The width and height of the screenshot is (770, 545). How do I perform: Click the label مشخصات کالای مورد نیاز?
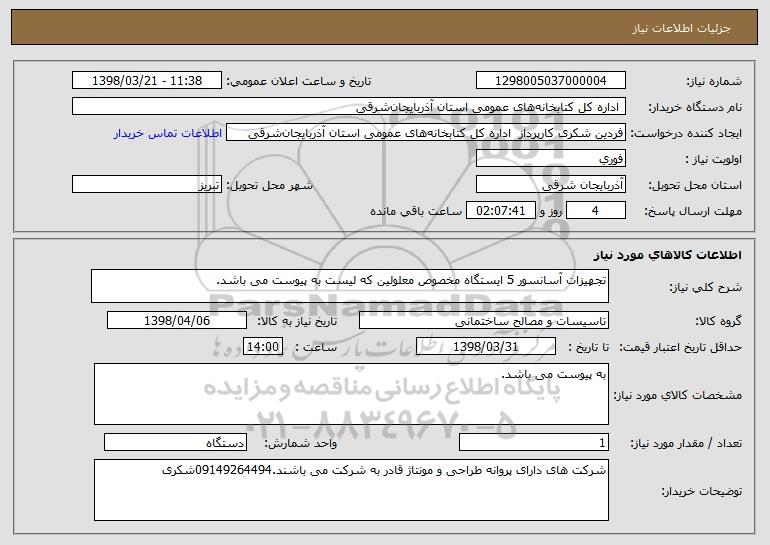(678, 395)
